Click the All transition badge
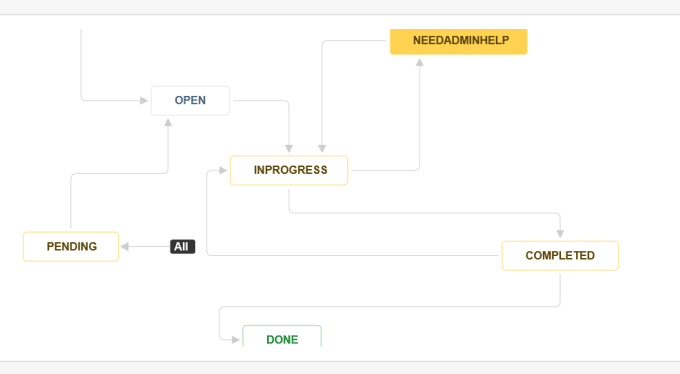680x374 pixels. 182,246
